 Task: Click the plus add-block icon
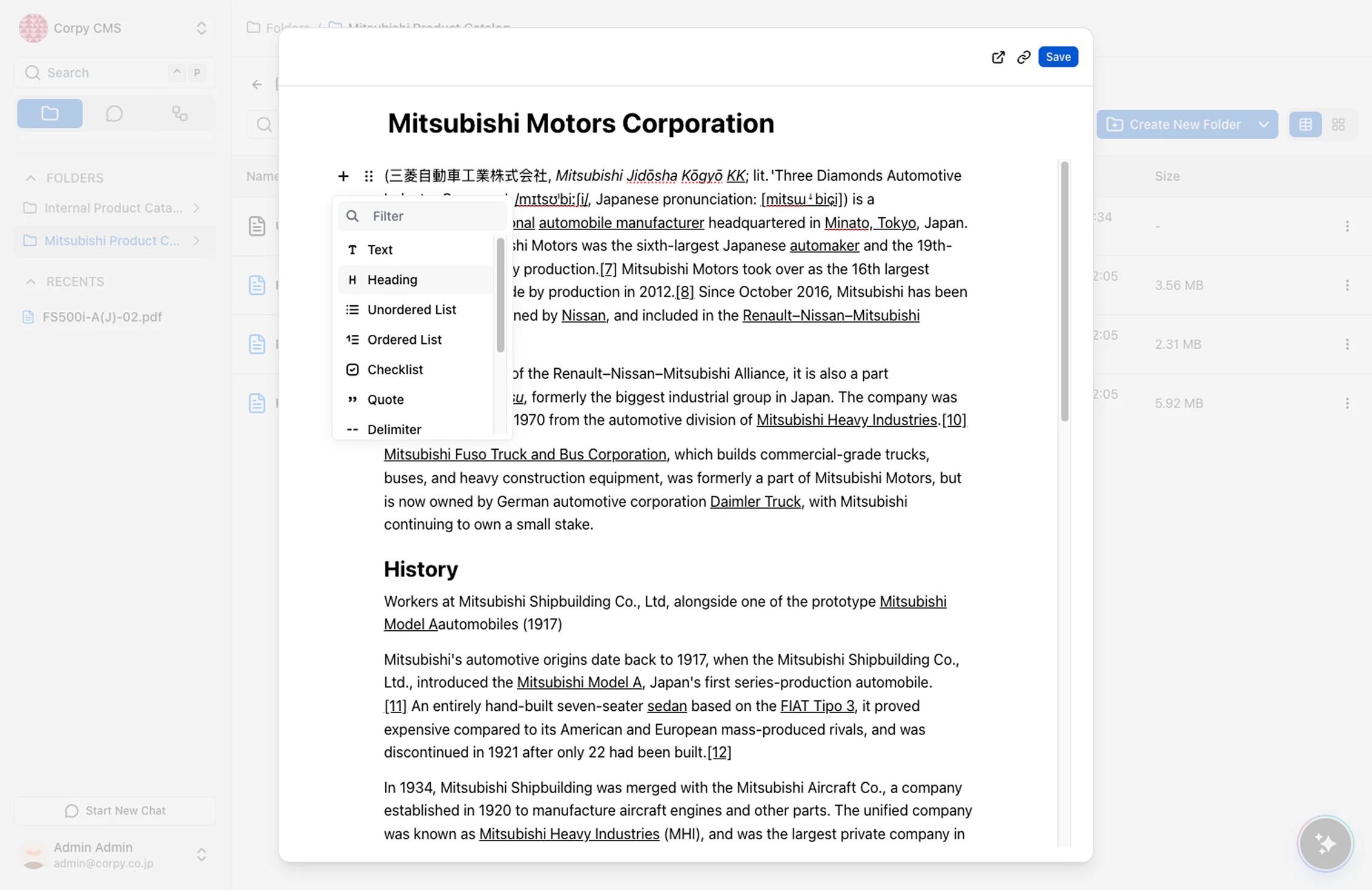click(x=343, y=176)
